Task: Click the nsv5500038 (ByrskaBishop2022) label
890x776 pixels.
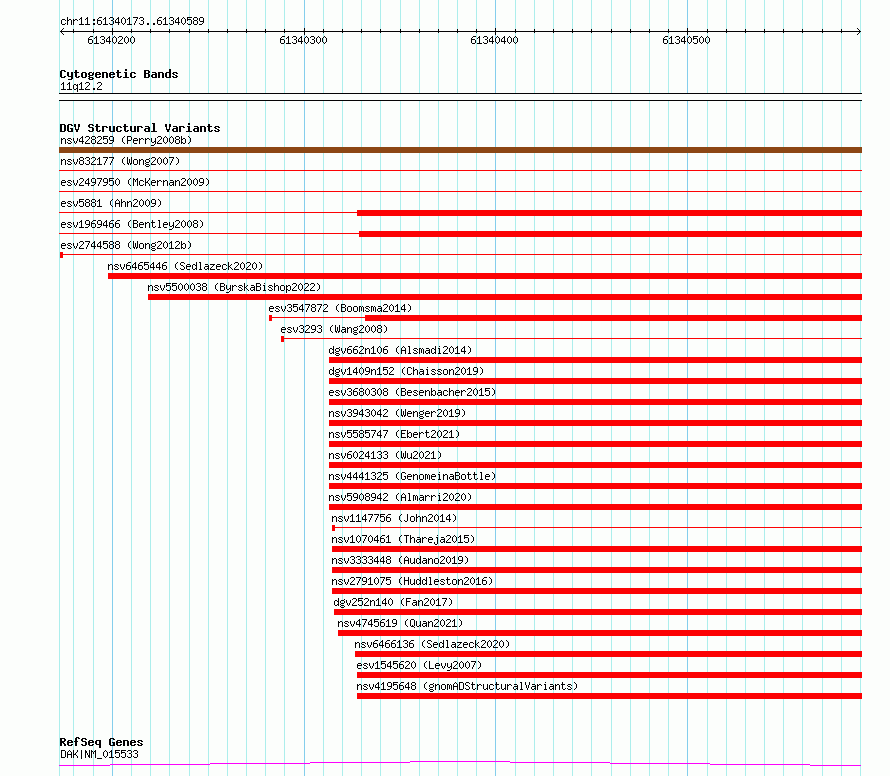Action: 234,287
